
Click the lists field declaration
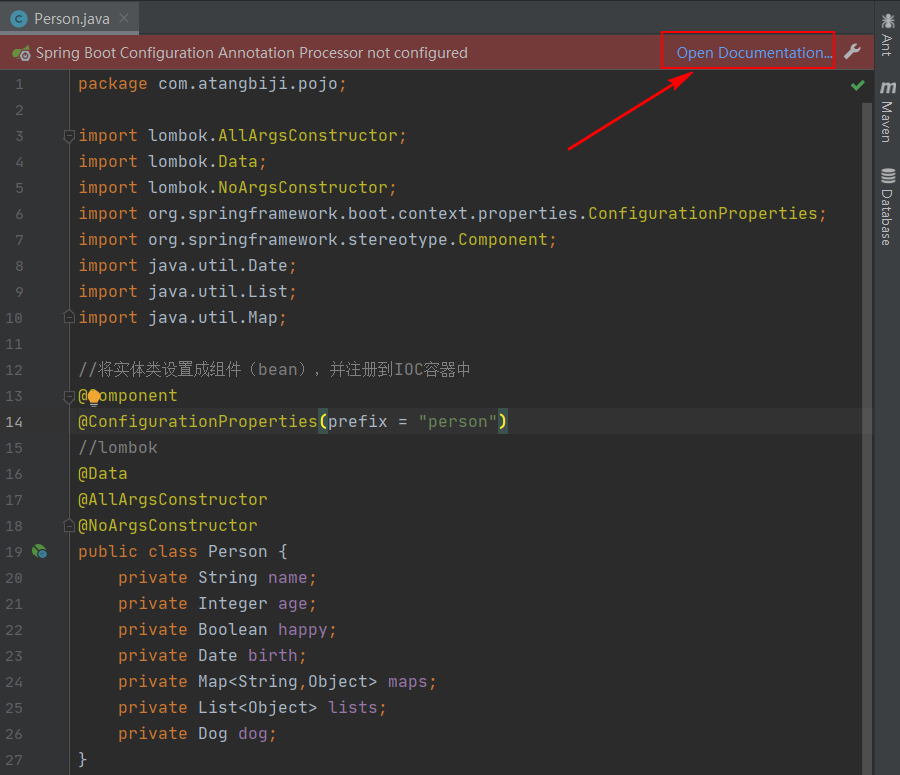coord(253,708)
